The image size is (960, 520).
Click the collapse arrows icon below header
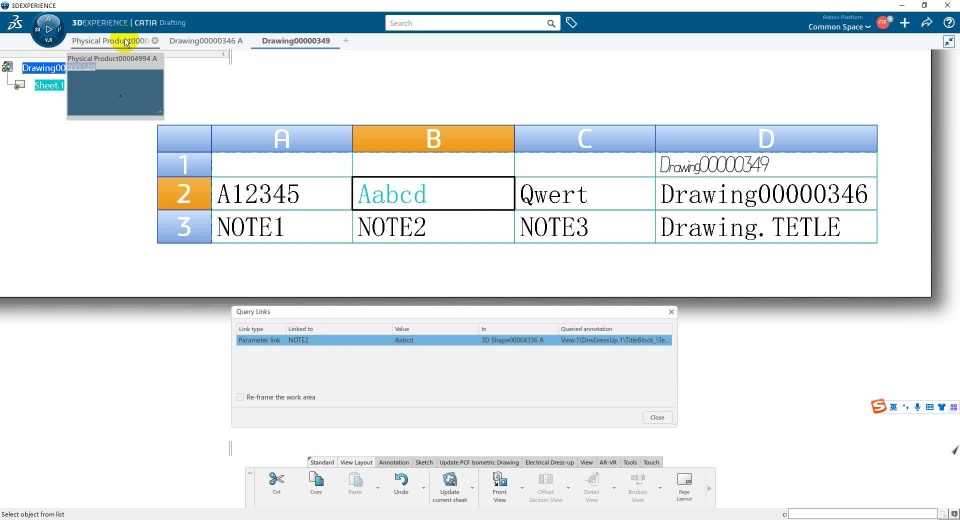point(949,42)
